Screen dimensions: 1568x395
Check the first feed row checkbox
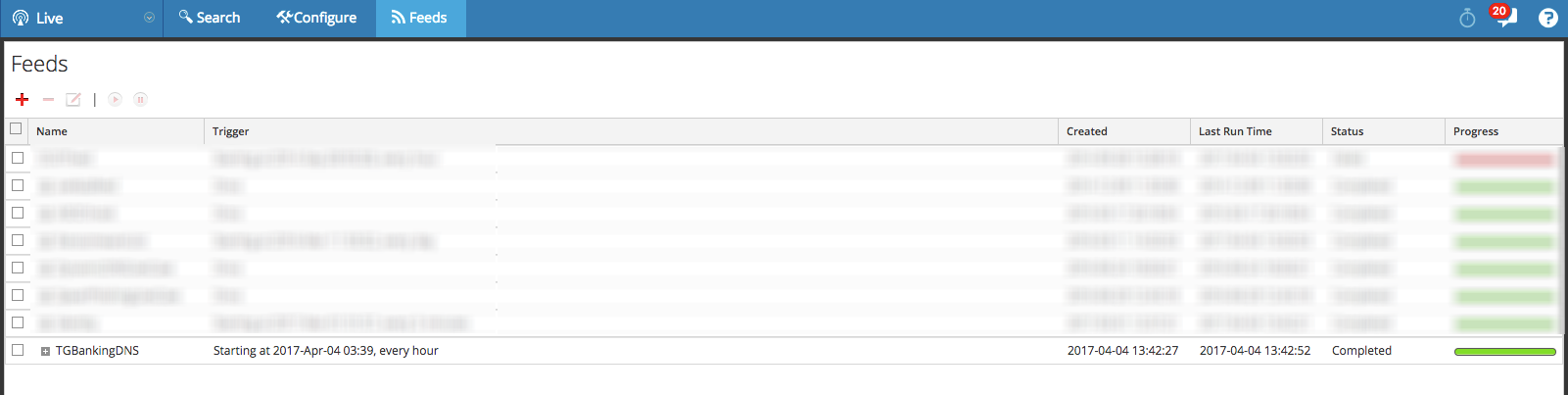(18, 158)
